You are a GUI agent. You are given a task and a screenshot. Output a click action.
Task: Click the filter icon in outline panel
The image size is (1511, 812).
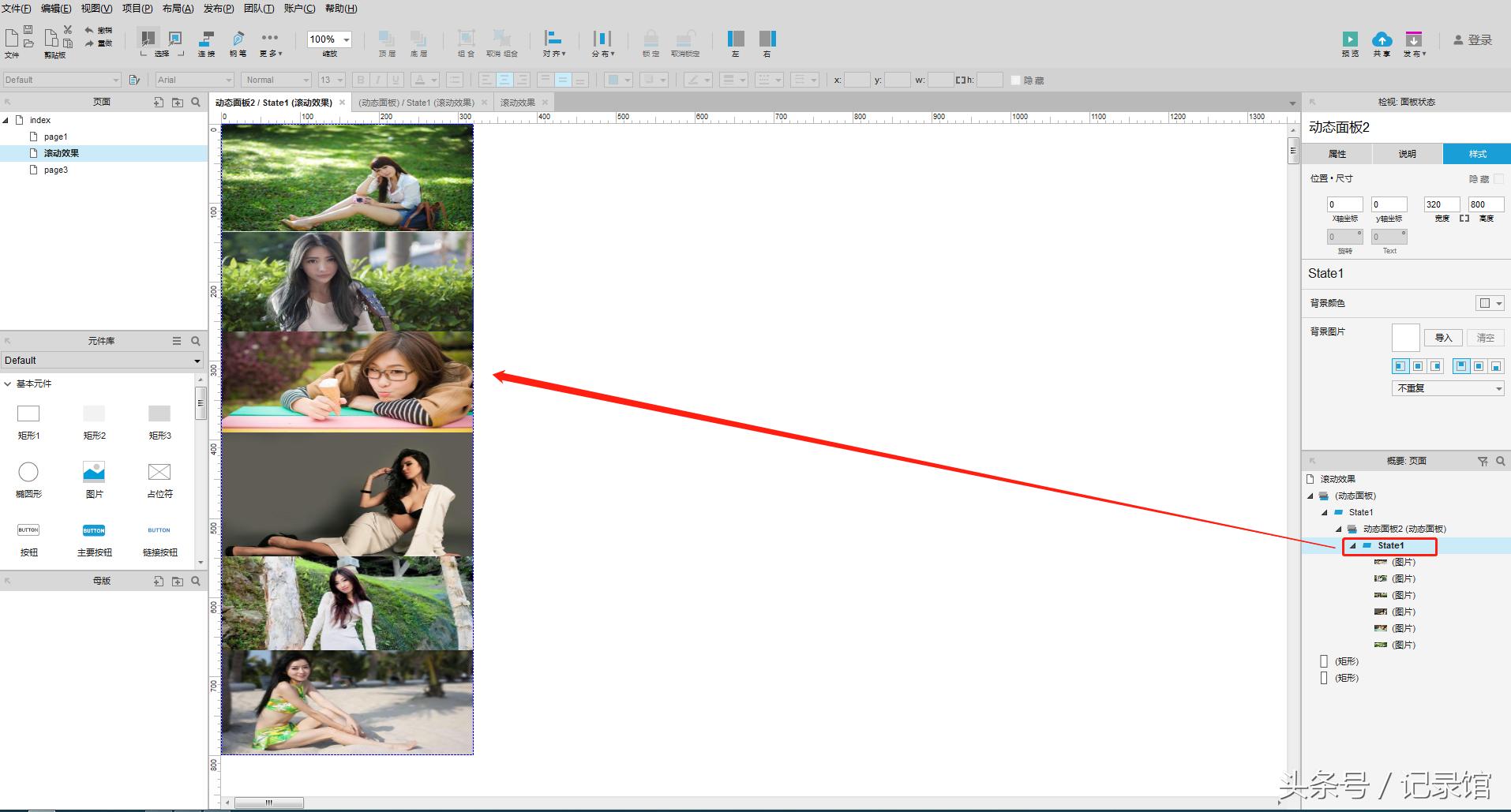(1483, 461)
